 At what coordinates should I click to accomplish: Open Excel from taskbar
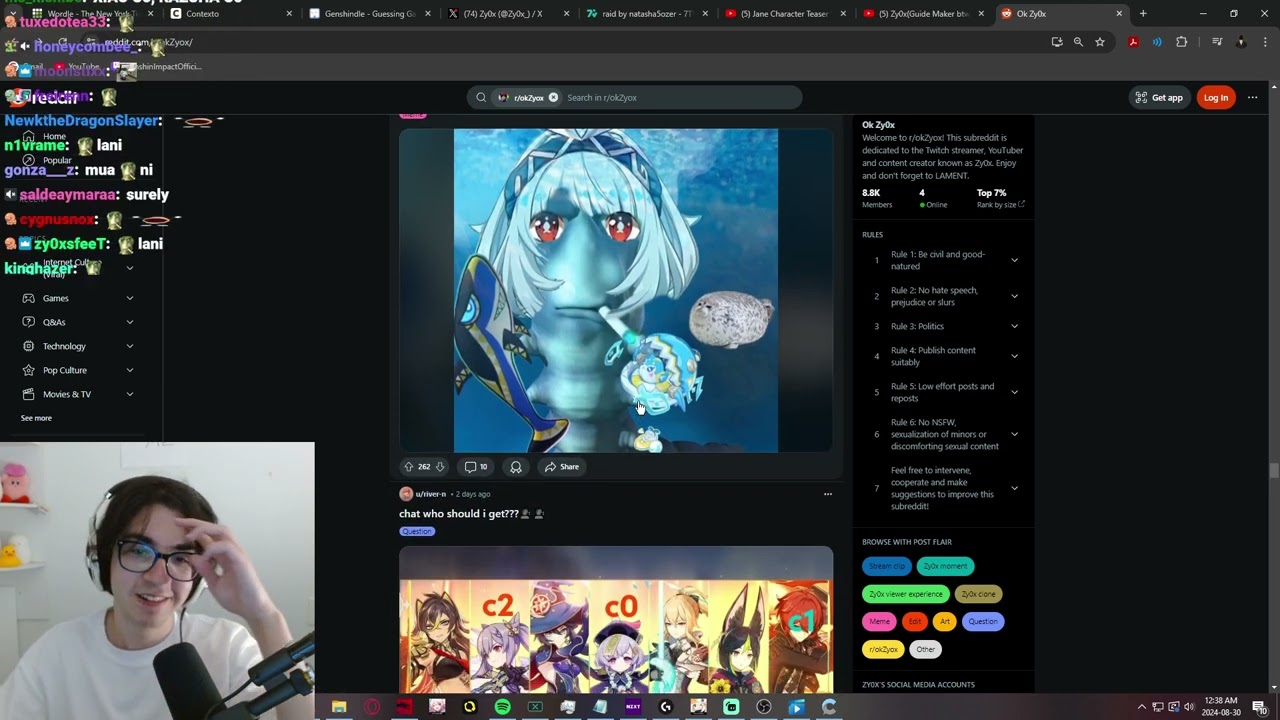coord(535,707)
